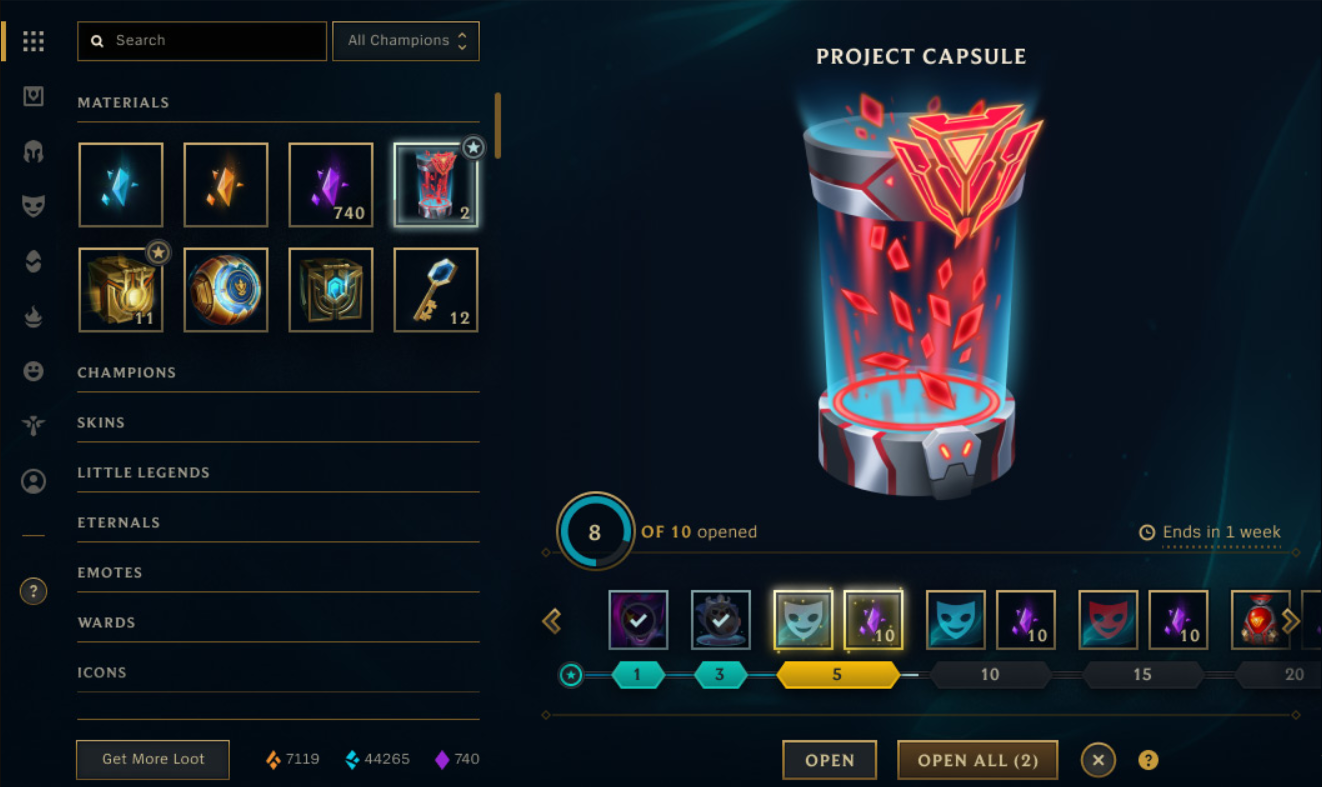
Task: Click the Open All (2) button
Action: coord(978,760)
